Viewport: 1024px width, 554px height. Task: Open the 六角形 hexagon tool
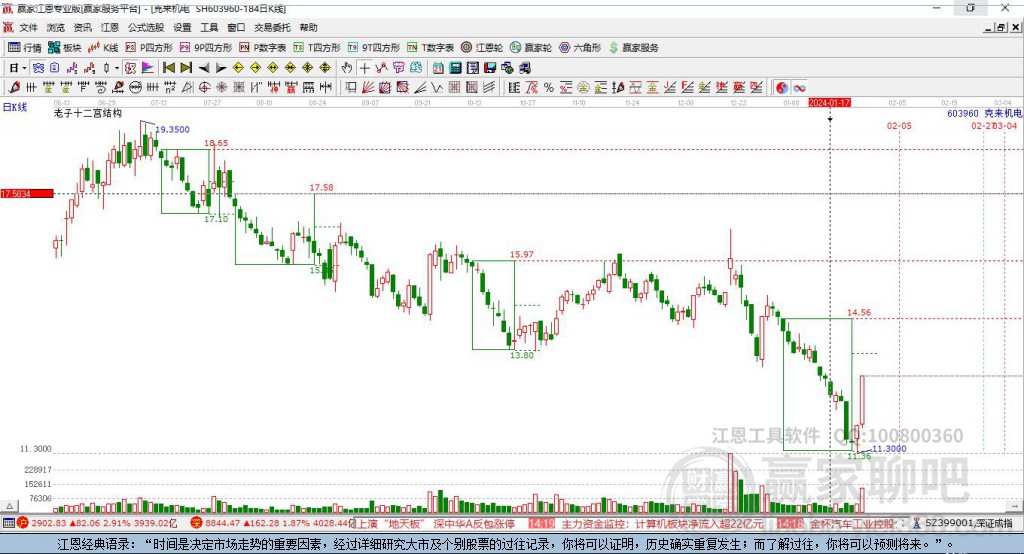pyautogui.click(x=580, y=48)
